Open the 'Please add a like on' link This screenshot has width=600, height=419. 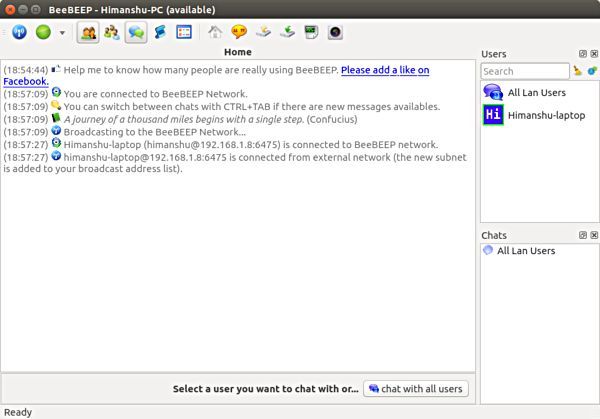coord(385,70)
